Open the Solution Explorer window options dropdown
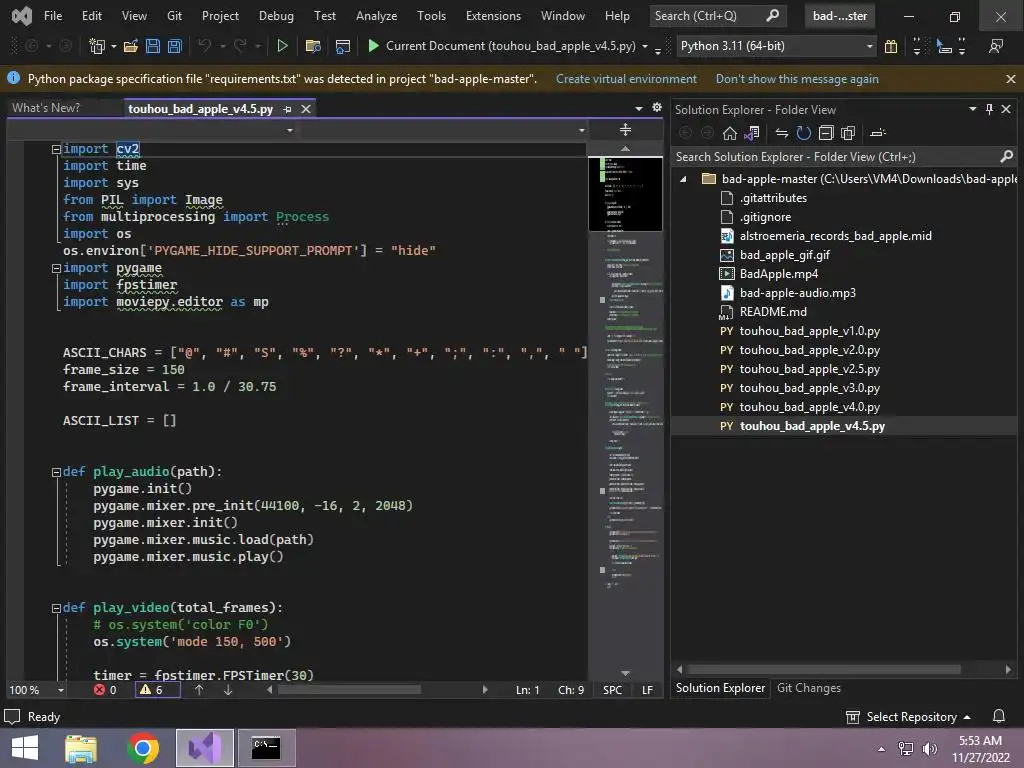1024x768 pixels. coord(972,109)
